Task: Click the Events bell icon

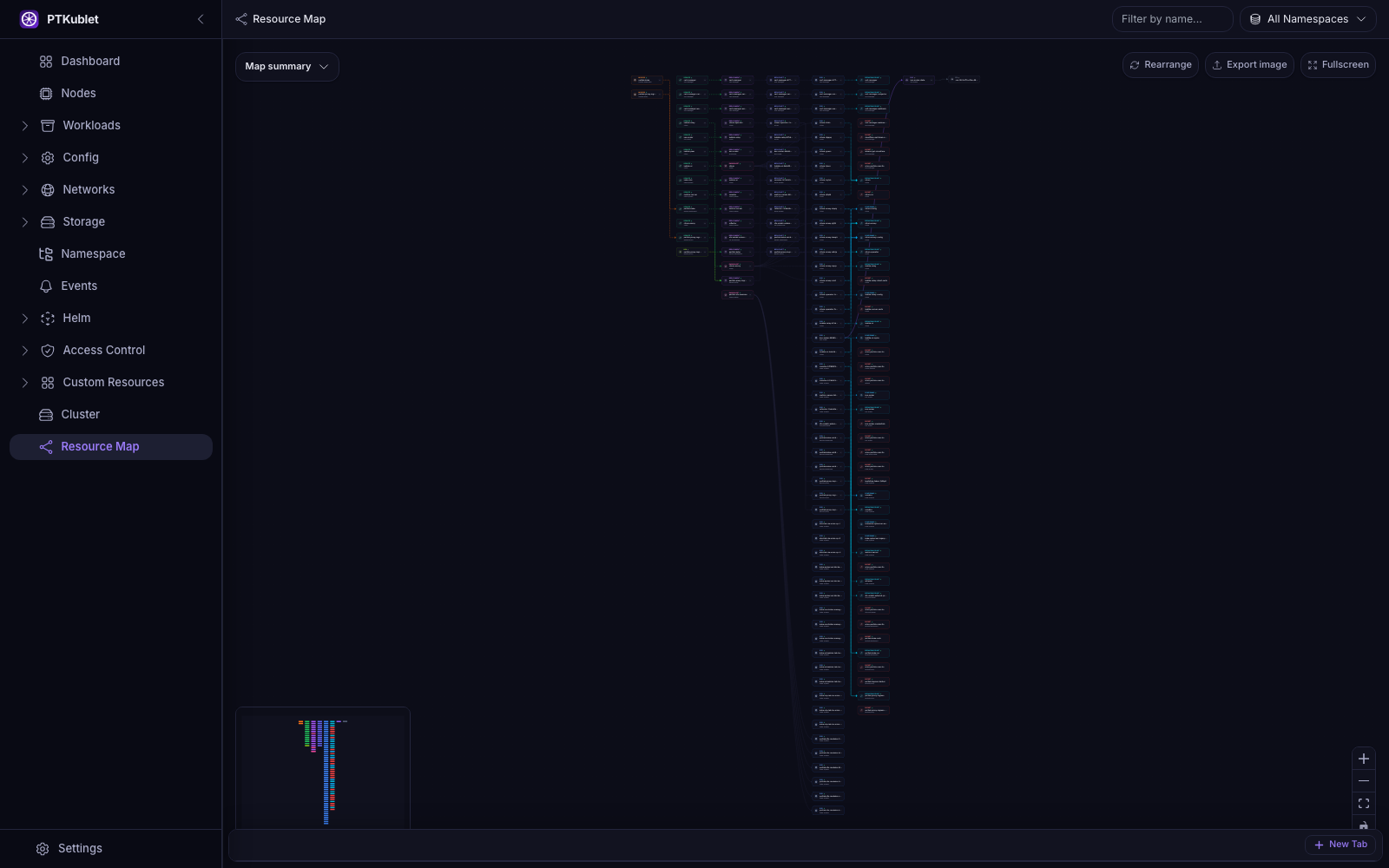Action: [46, 286]
